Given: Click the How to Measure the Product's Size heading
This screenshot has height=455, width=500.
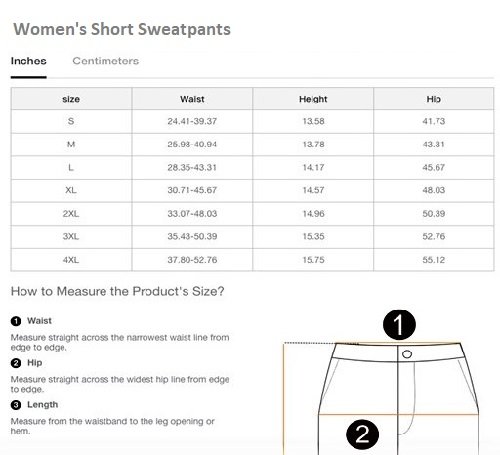Looking at the screenshot, I should point(118,292).
